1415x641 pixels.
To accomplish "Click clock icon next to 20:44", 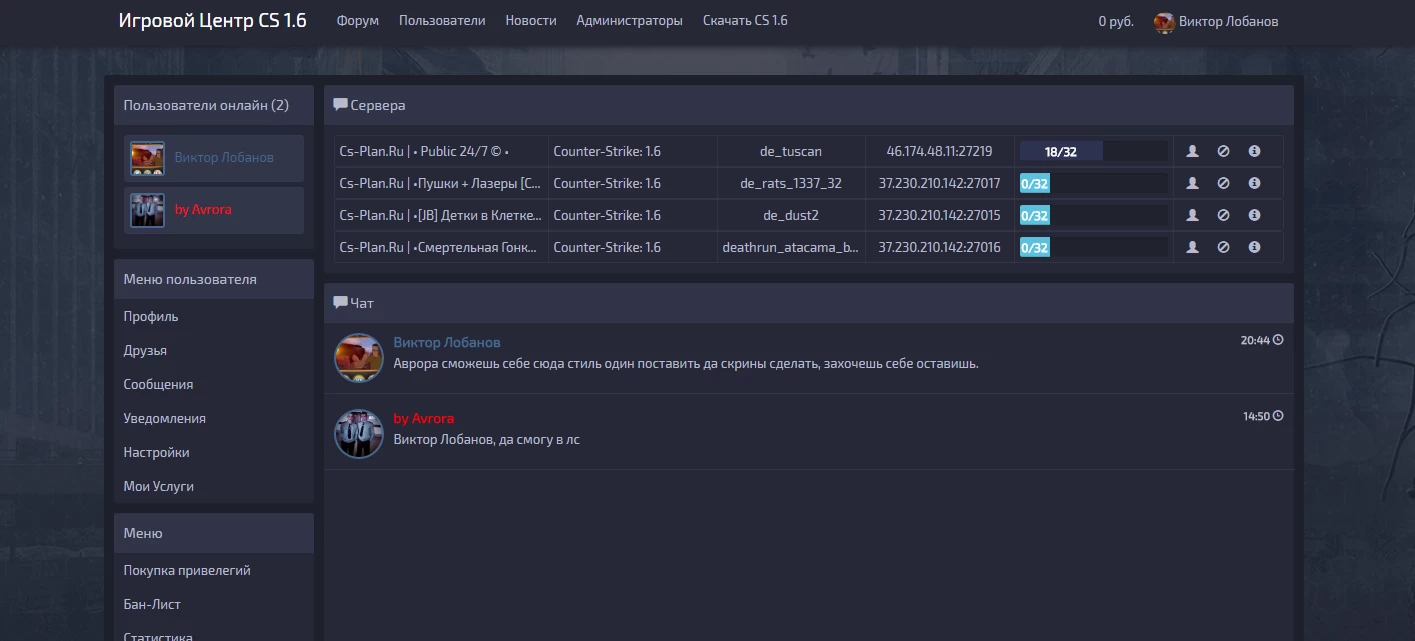I will coord(1278,340).
